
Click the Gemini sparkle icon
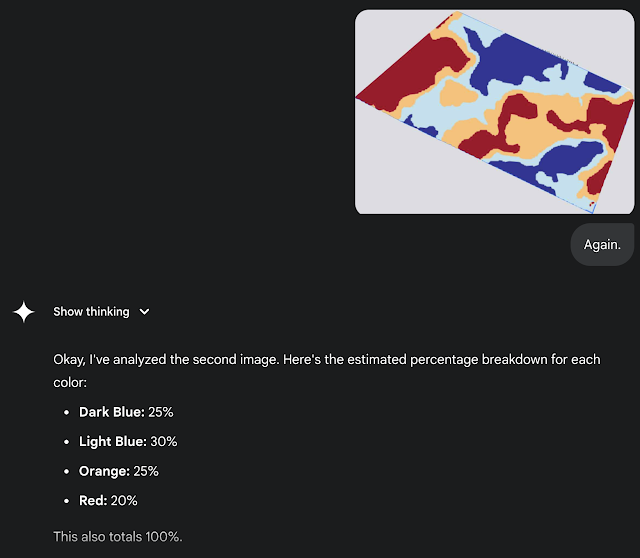click(x=24, y=311)
